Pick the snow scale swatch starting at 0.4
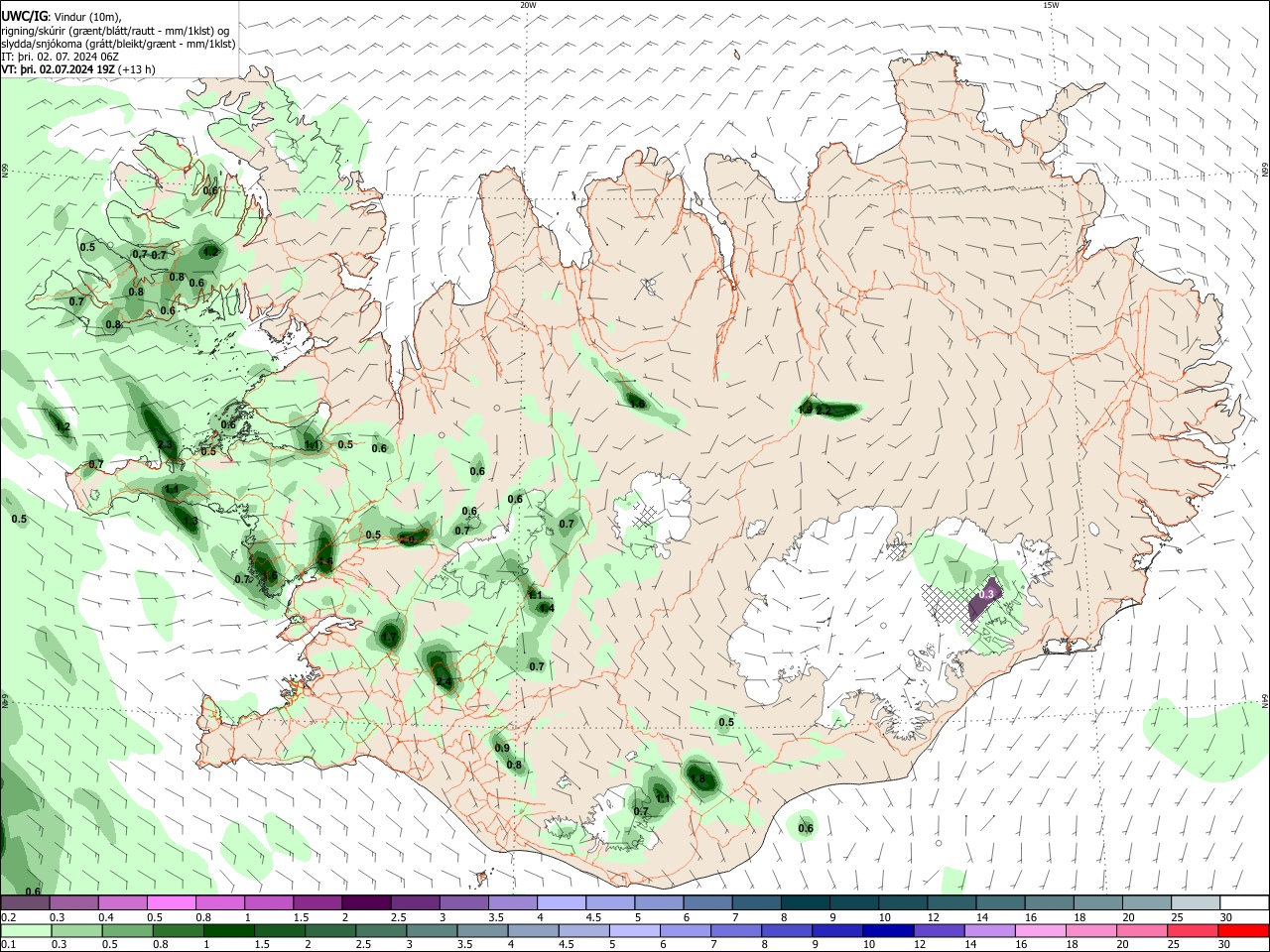 [x=122, y=902]
